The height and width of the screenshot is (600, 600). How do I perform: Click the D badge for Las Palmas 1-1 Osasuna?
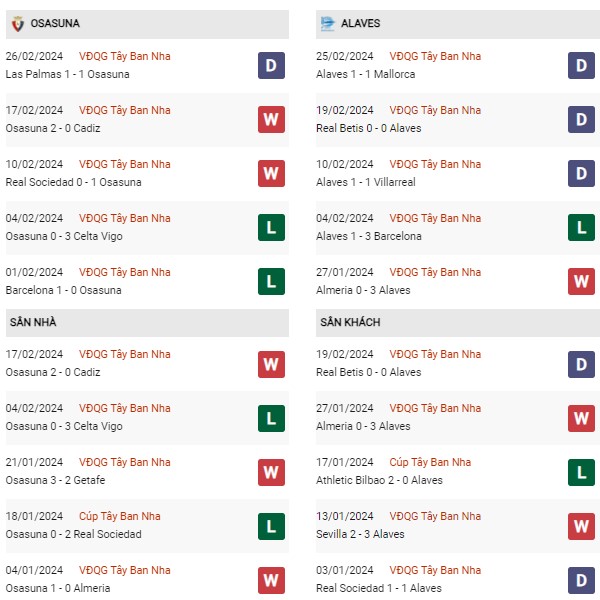(271, 65)
